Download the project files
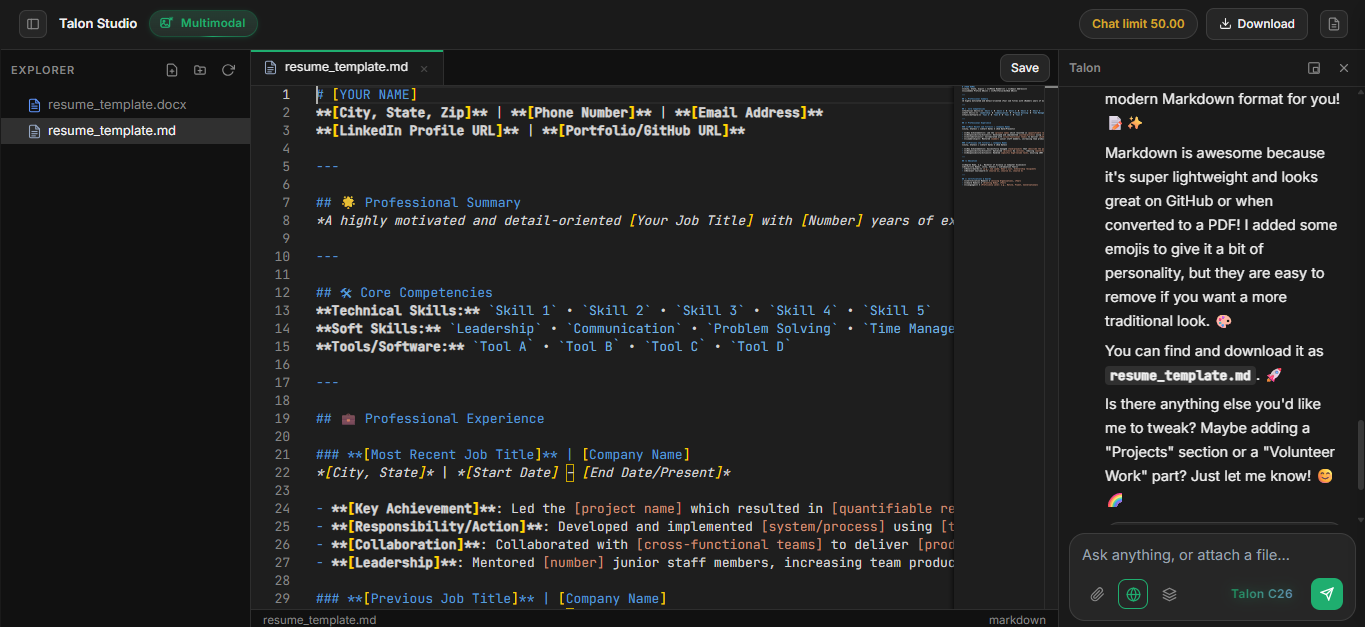The image size is (1365, 627). (x=1257, y=24)
